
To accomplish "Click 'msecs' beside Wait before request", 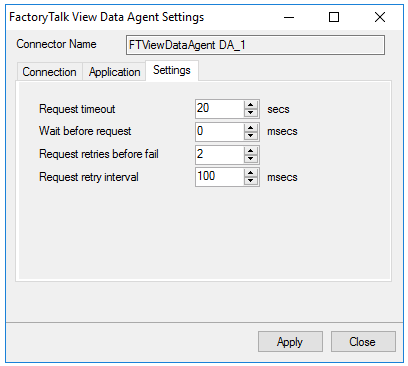I will [x=282, y=131].
